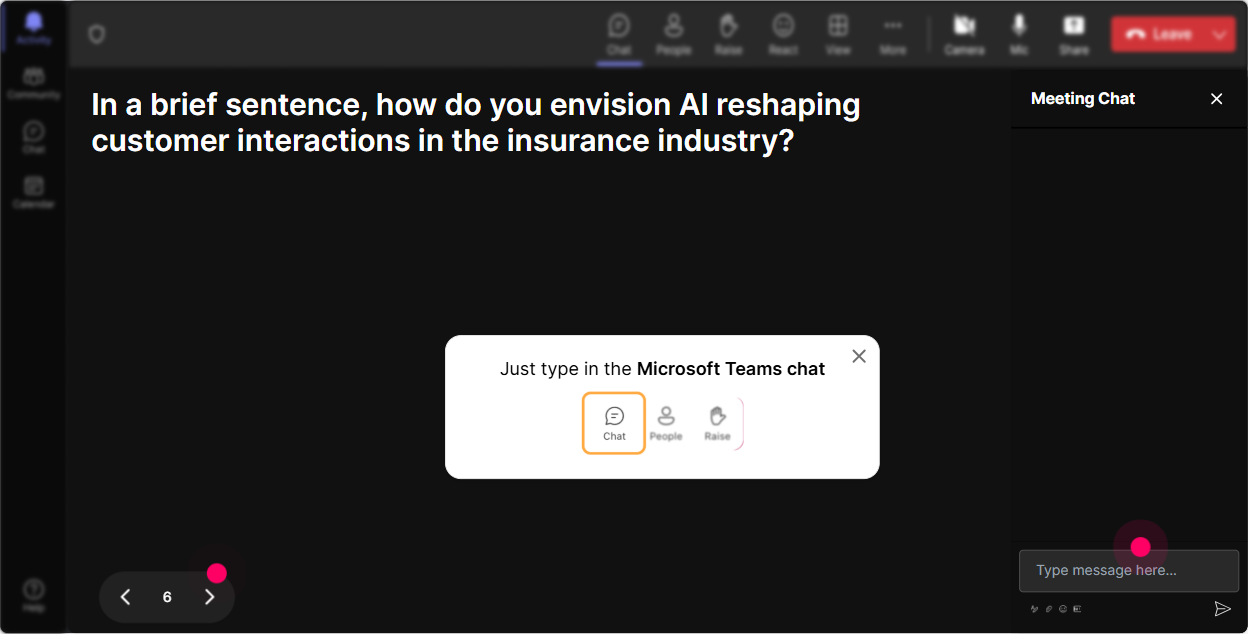Raise hand using the meeting toolbar
Image resolution: width=1248 pixels, height=634 pixels.
click(729, 34)
